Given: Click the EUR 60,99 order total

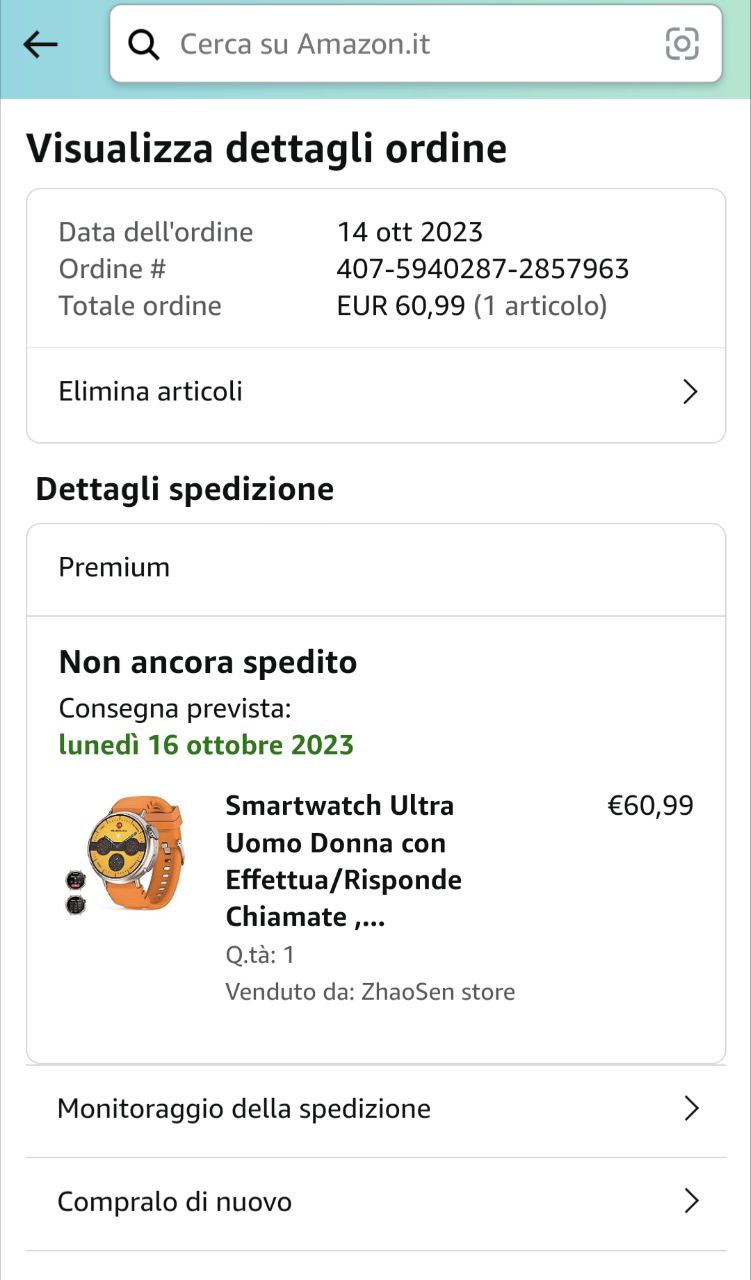Looking at the screenshot, I should coord(401,306).
